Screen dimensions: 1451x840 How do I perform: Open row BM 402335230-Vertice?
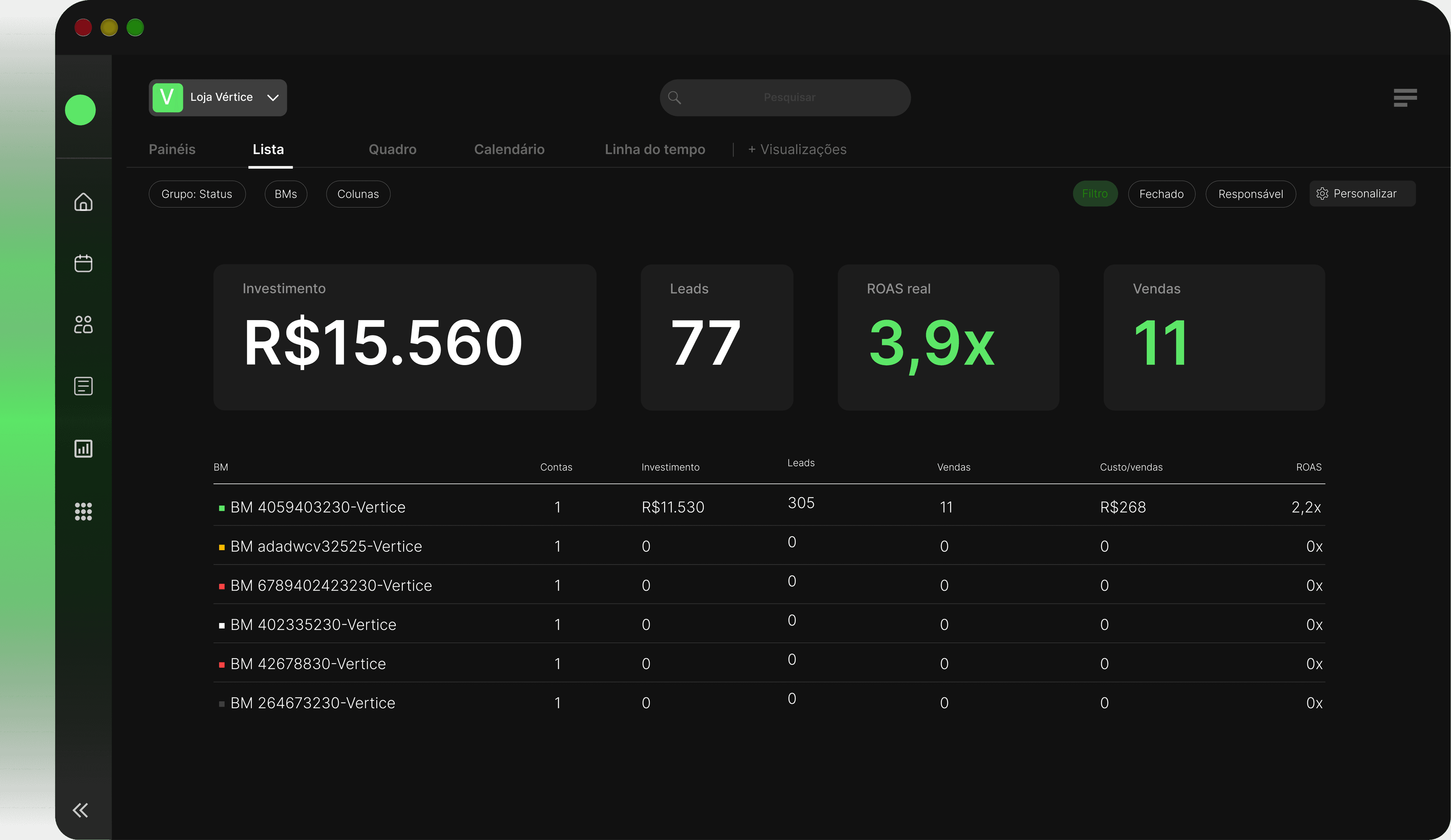tap(769, 623)
